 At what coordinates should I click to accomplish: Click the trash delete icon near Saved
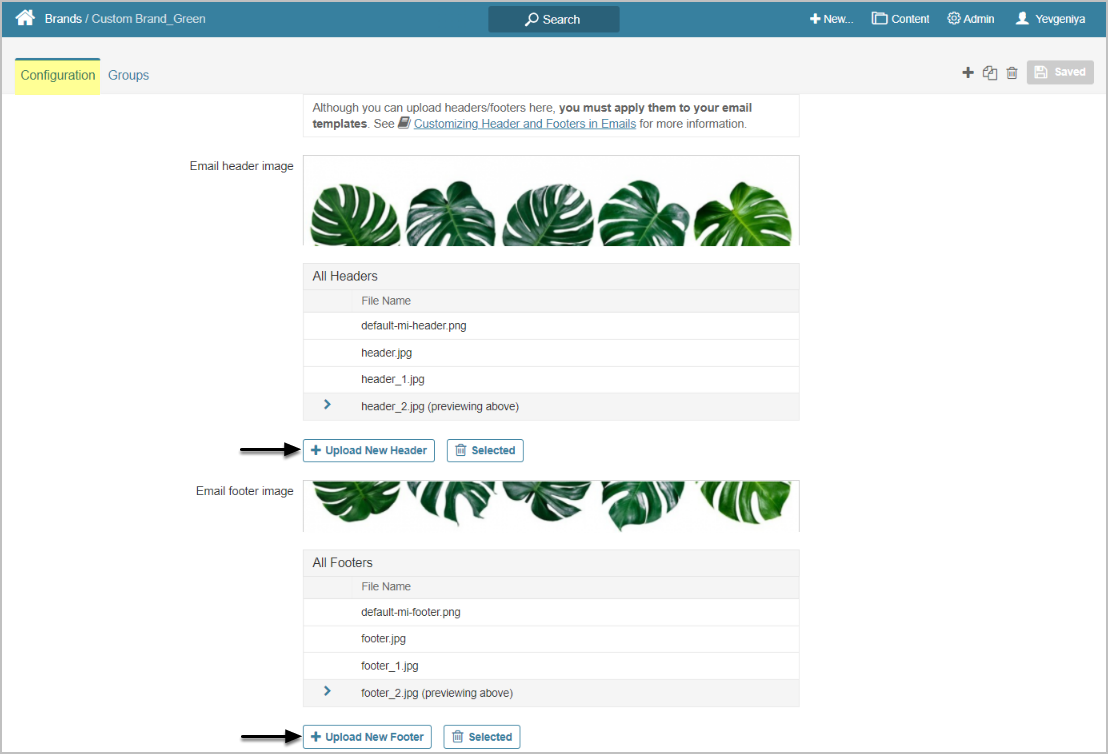(1012, 72)
